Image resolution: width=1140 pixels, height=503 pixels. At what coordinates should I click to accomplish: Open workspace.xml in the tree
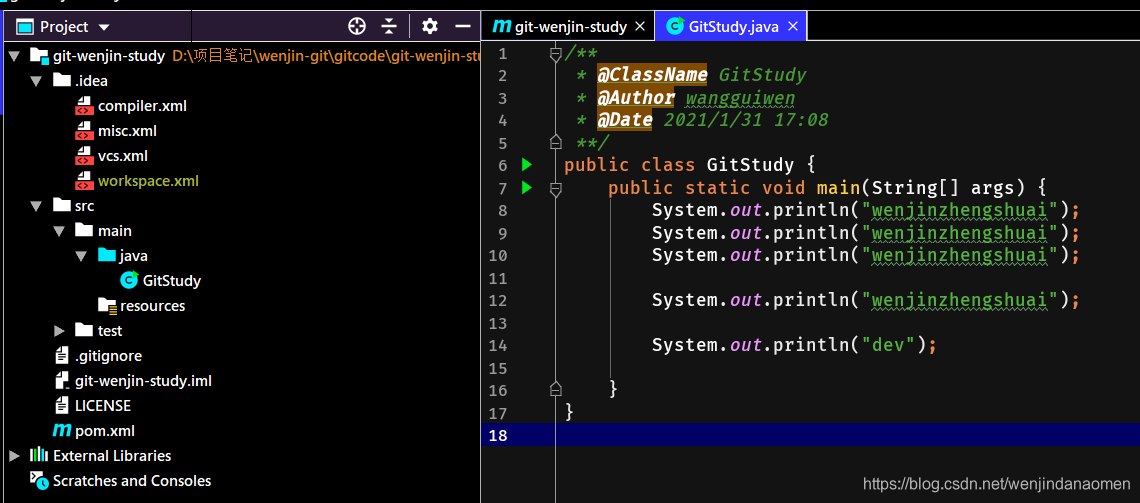tap(148, 181)
